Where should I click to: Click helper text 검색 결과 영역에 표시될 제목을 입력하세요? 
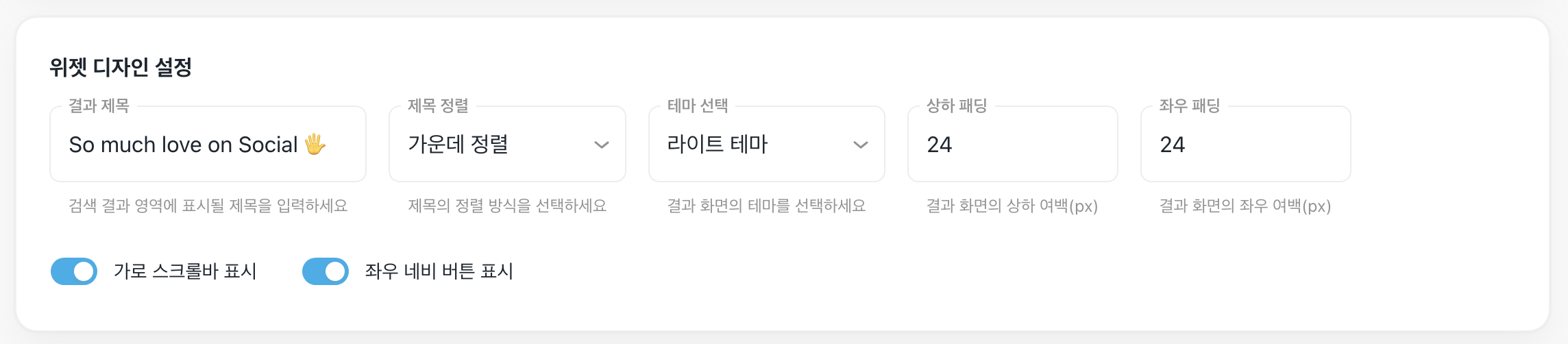point(208,206)
